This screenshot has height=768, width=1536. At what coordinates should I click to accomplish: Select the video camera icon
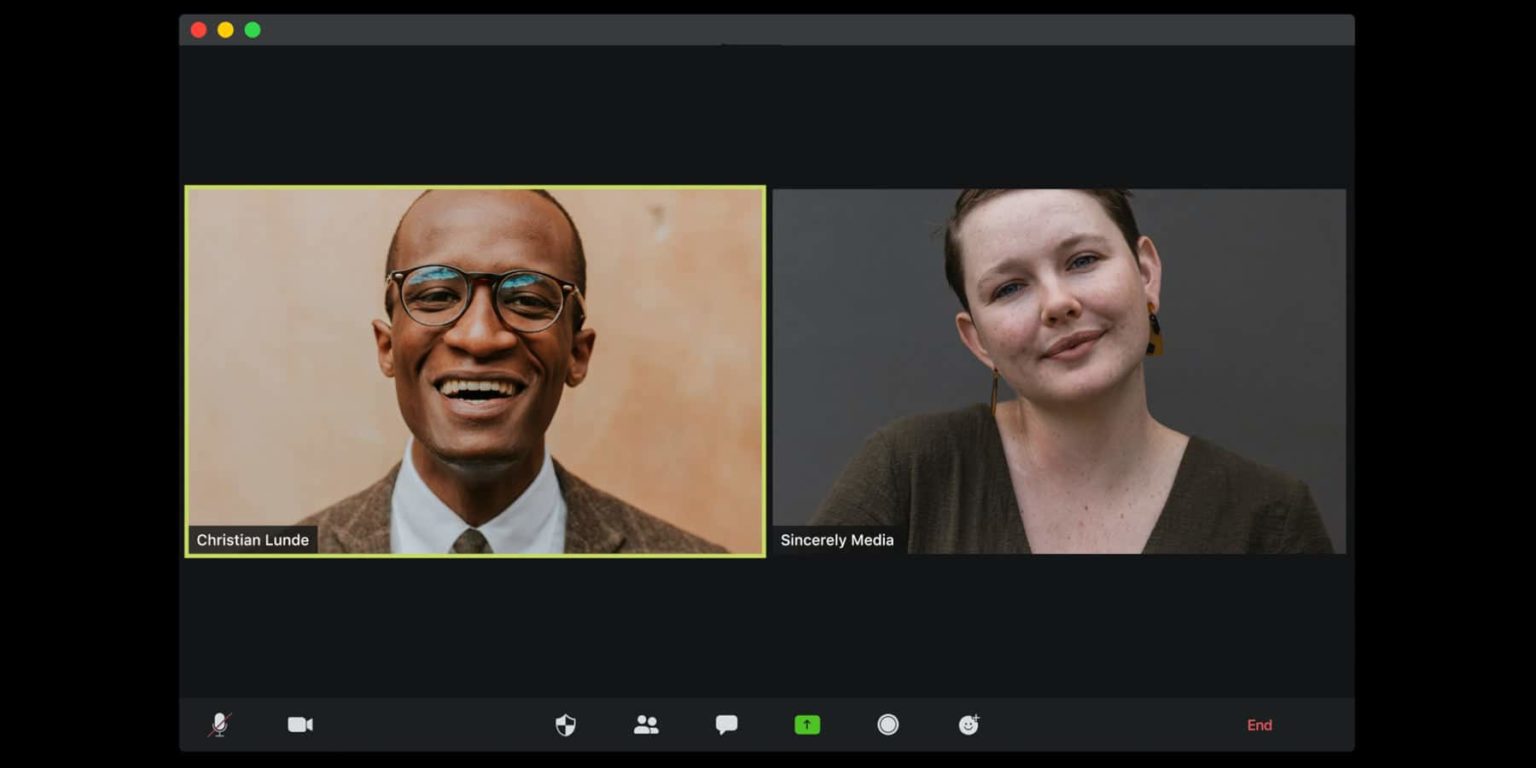click(x=300, y=724)
